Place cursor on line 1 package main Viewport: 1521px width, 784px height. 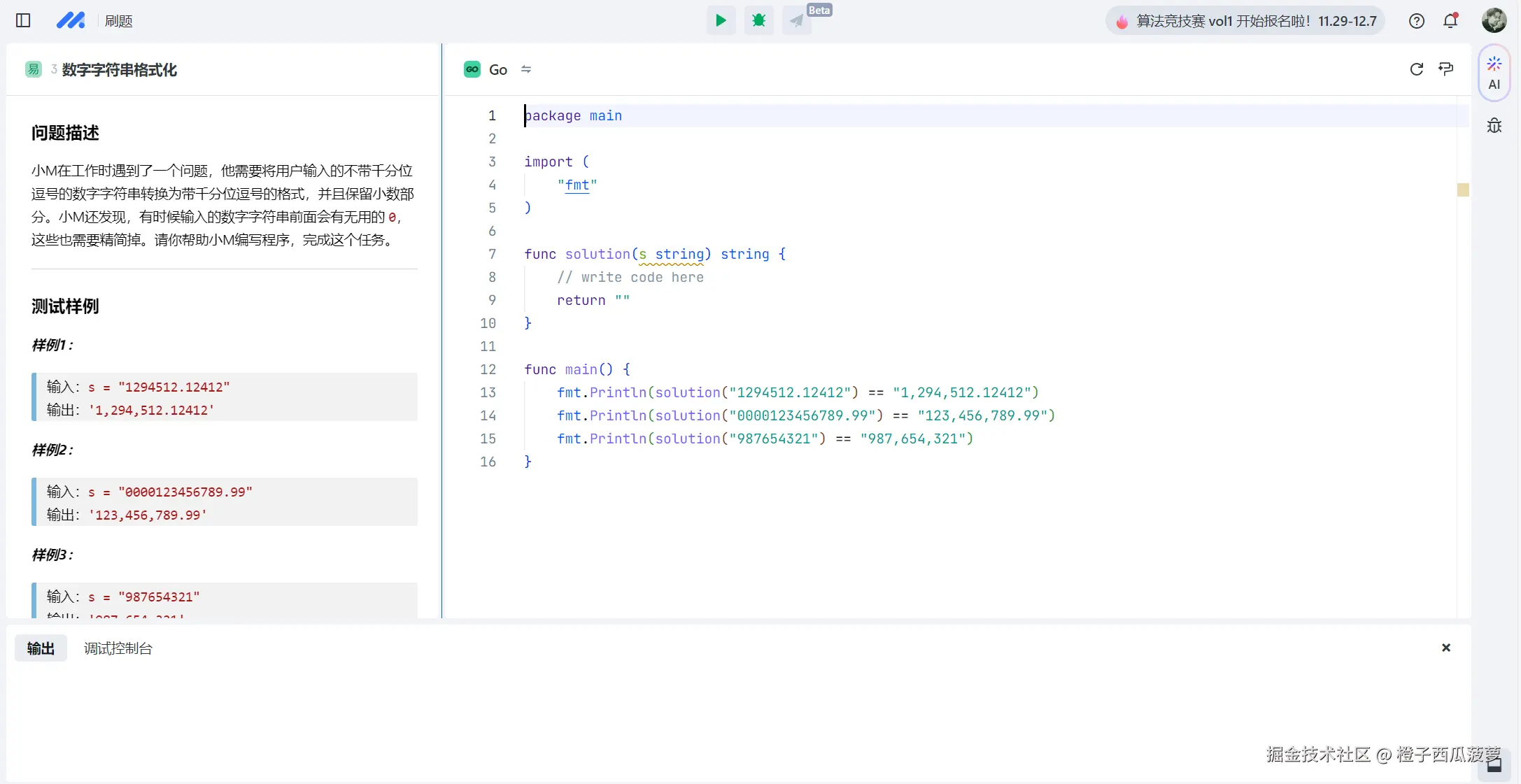click(x=573, y=115)
